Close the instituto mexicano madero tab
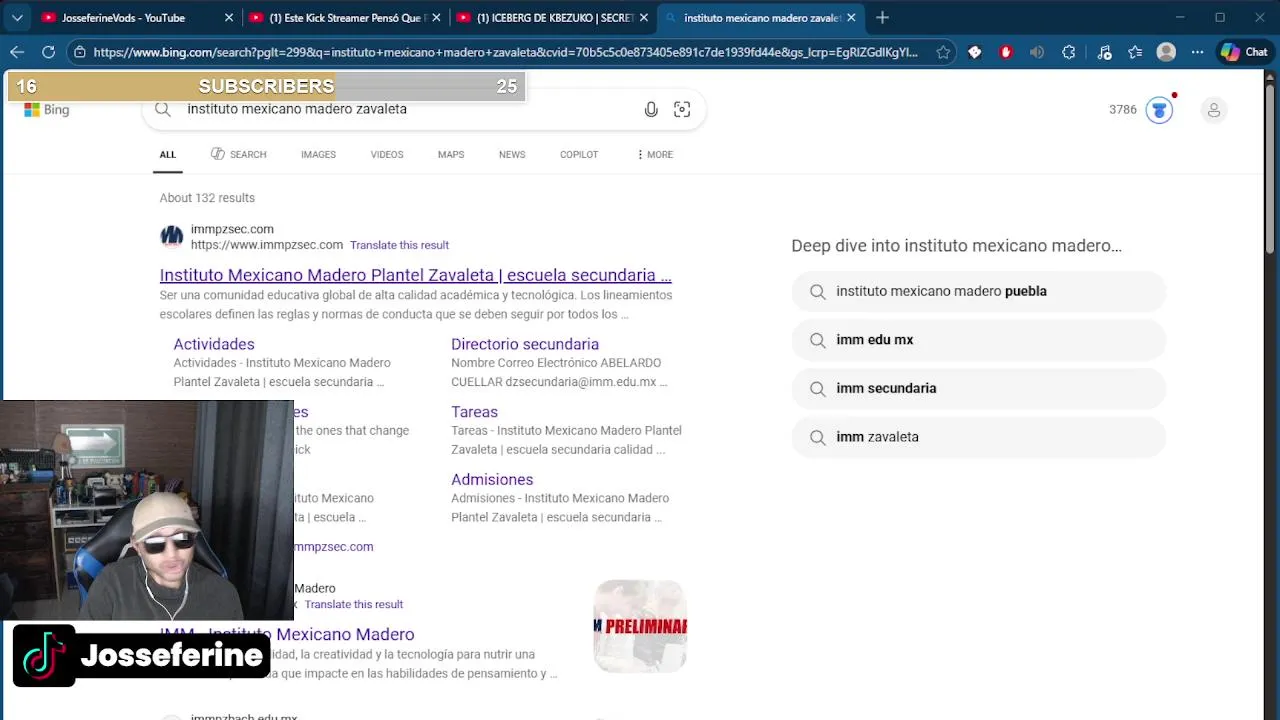 [851, 18]
